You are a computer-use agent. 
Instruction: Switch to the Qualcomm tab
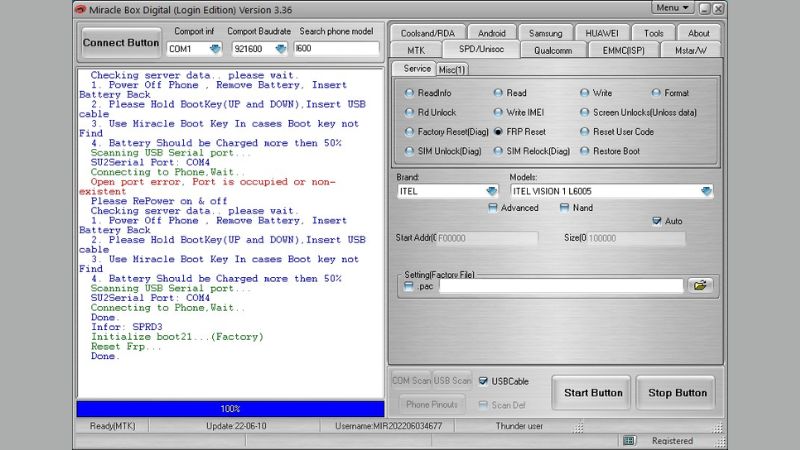(552, 49)
